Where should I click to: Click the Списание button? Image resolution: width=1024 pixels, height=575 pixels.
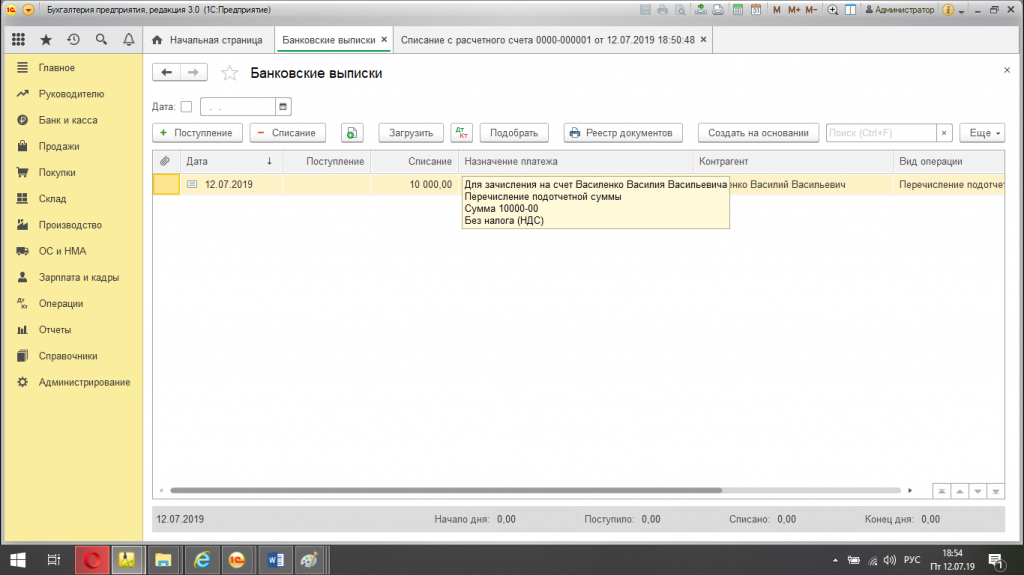coord(287,133)
